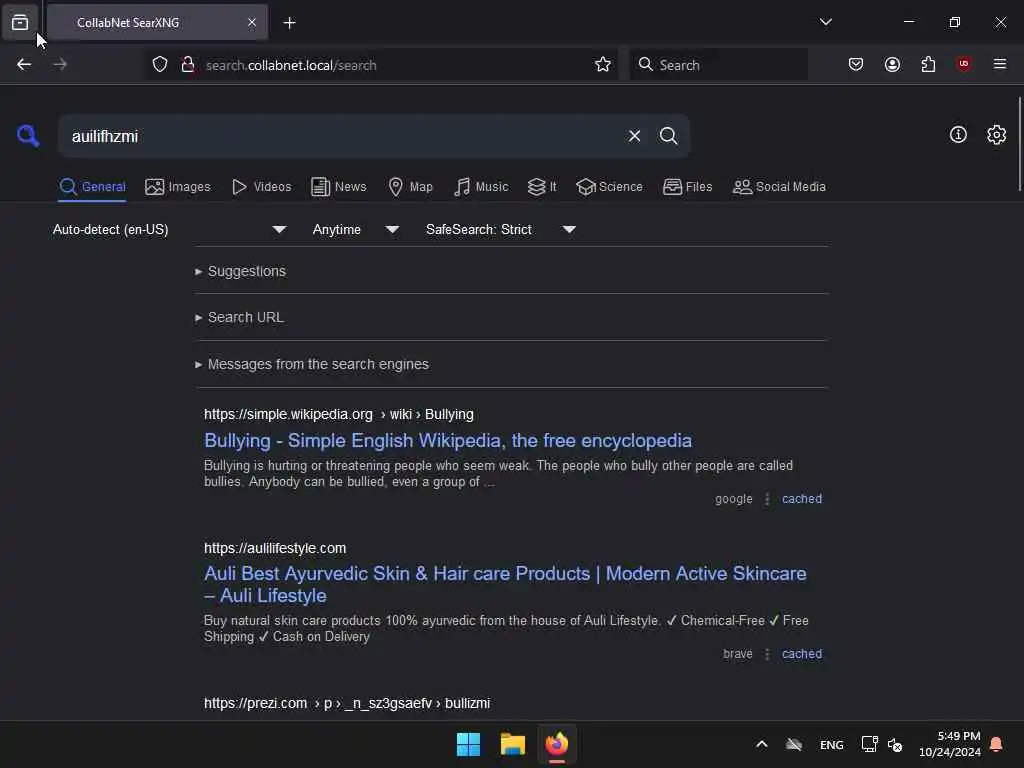Switch to It search category
This screenshot has width=1024, height=768.
click(541, 187)
